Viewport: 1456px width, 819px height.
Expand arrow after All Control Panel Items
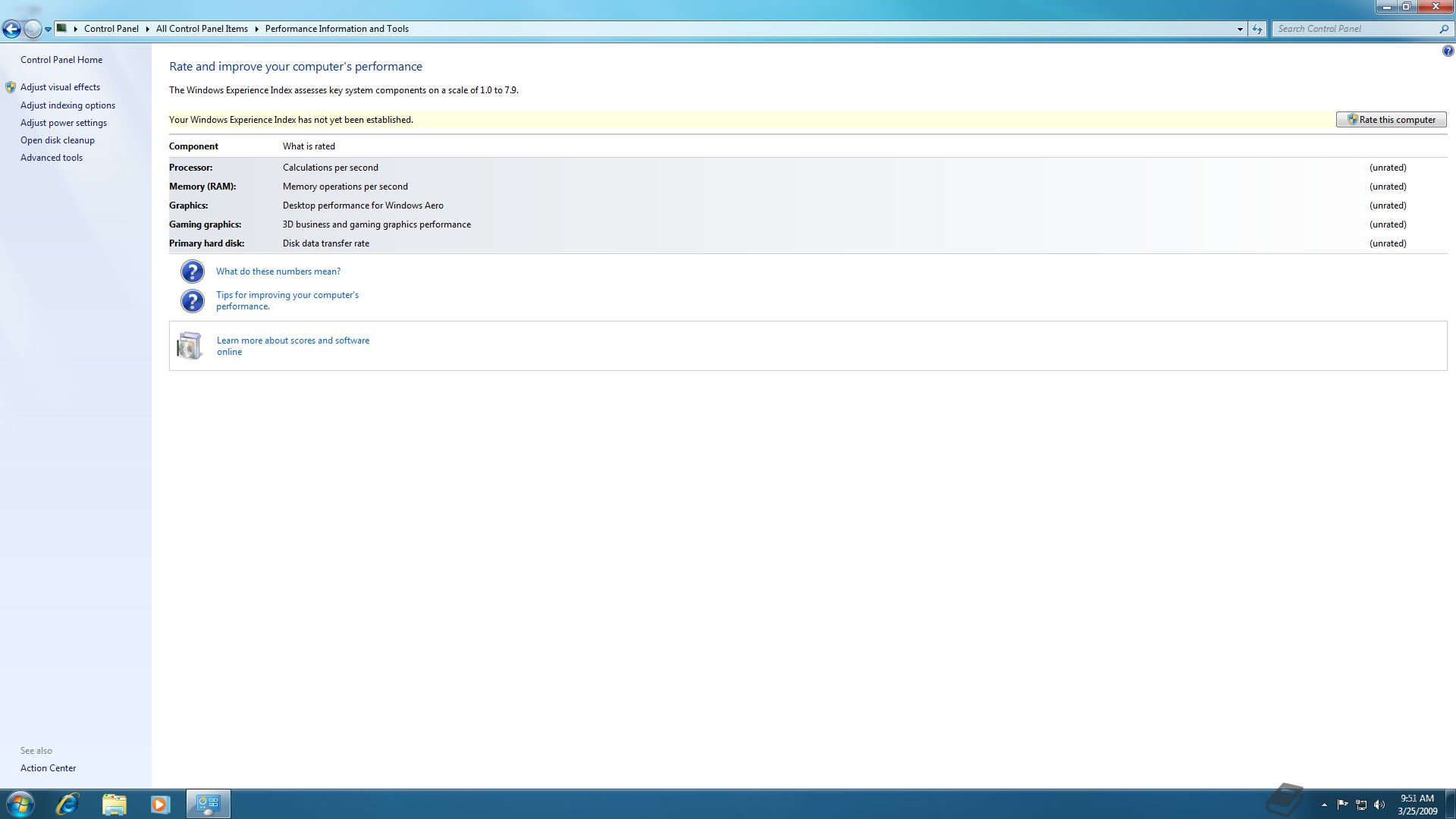256,29
